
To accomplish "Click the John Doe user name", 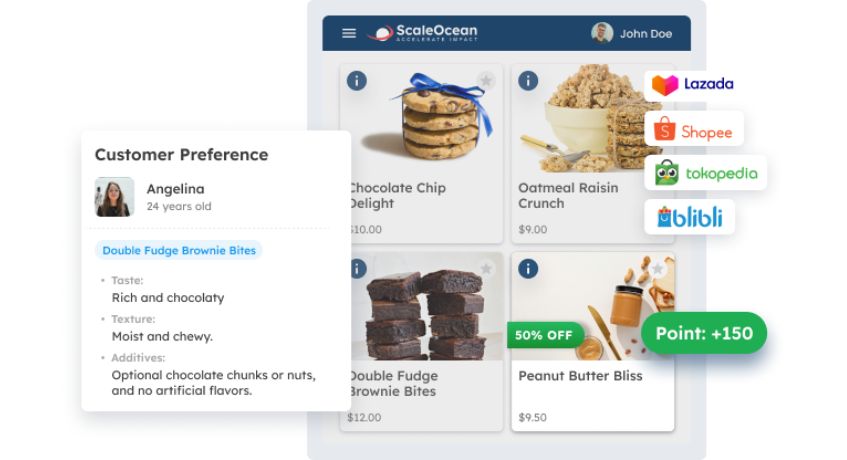I will (646, 33).
